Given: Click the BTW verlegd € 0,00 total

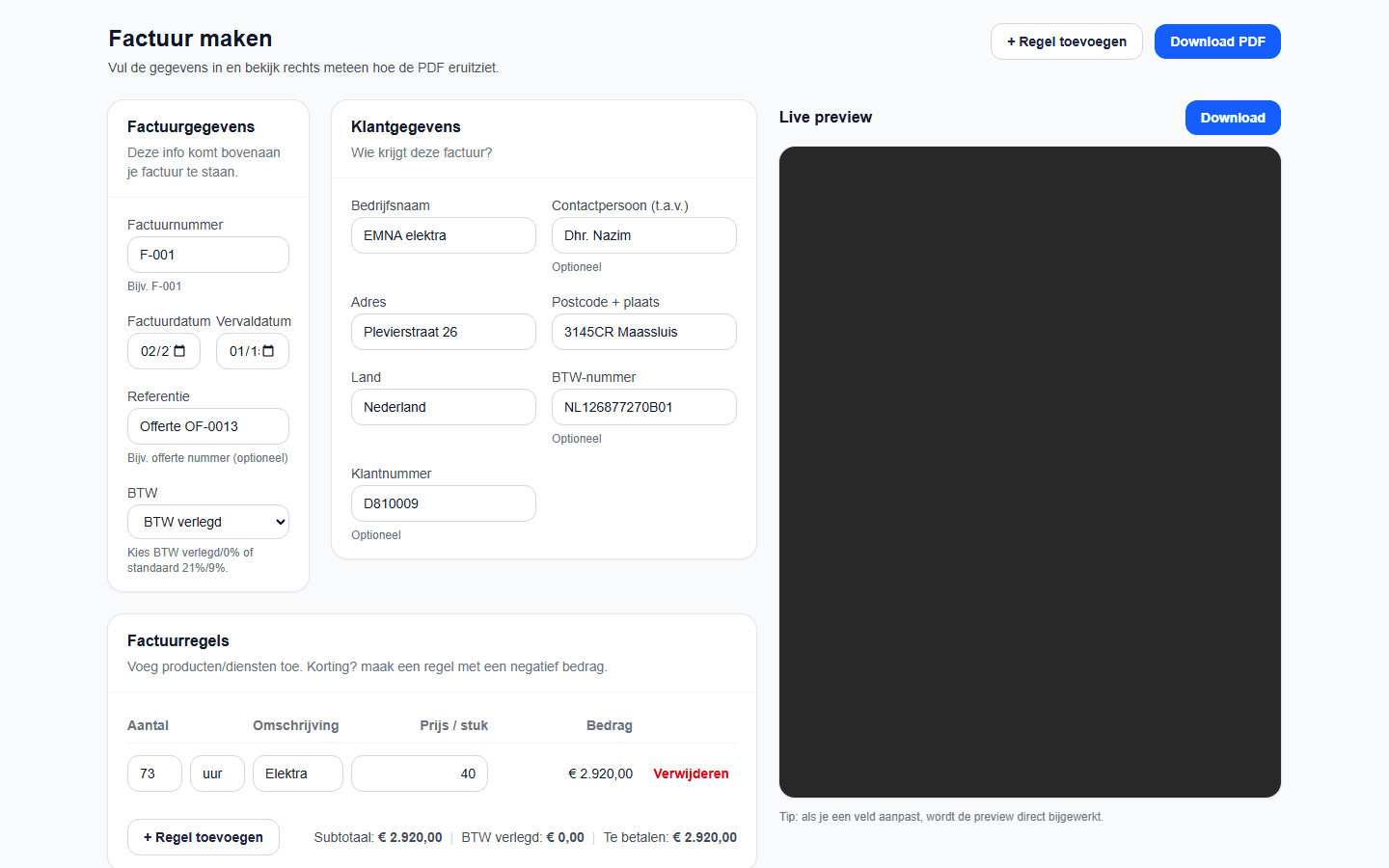Looking at the screenshot, I should [x=523, y=837].
